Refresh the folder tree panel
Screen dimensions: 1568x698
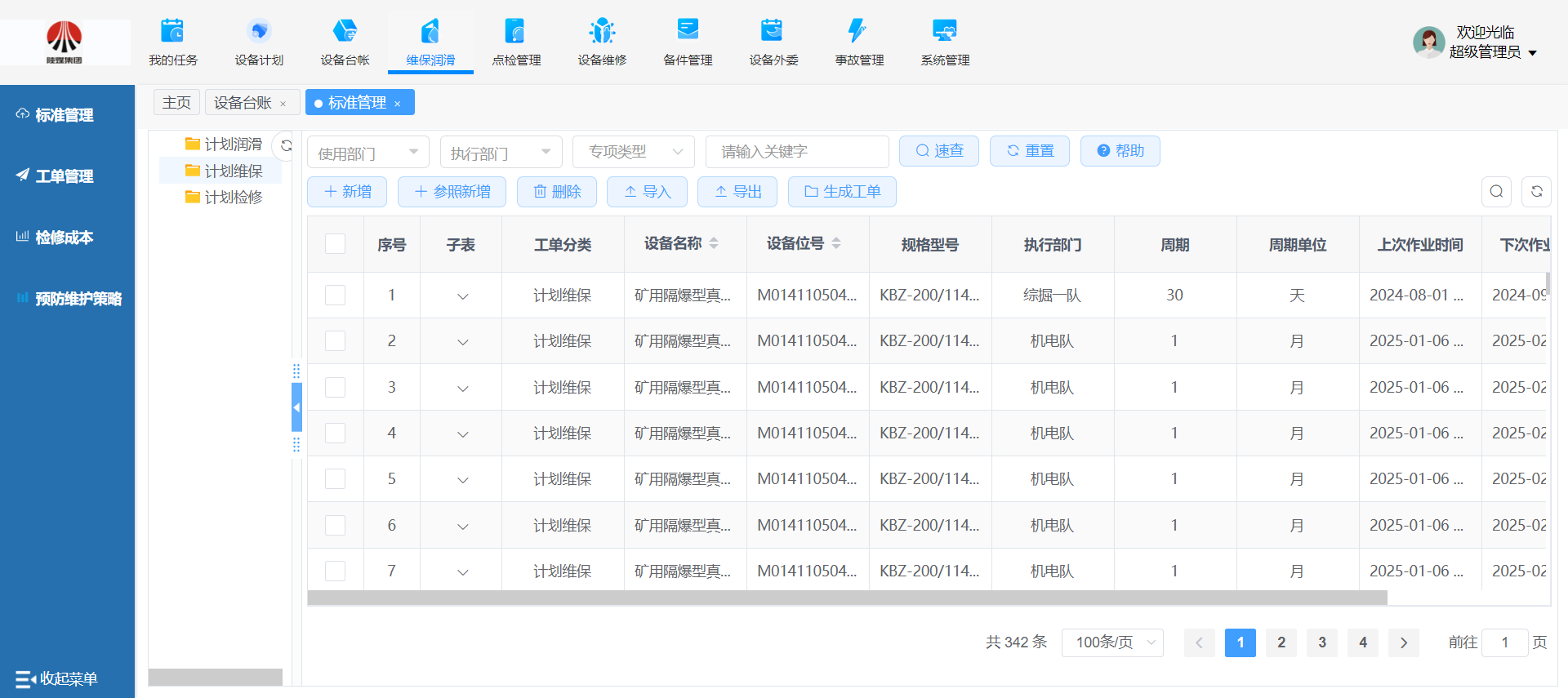point(286,146)
